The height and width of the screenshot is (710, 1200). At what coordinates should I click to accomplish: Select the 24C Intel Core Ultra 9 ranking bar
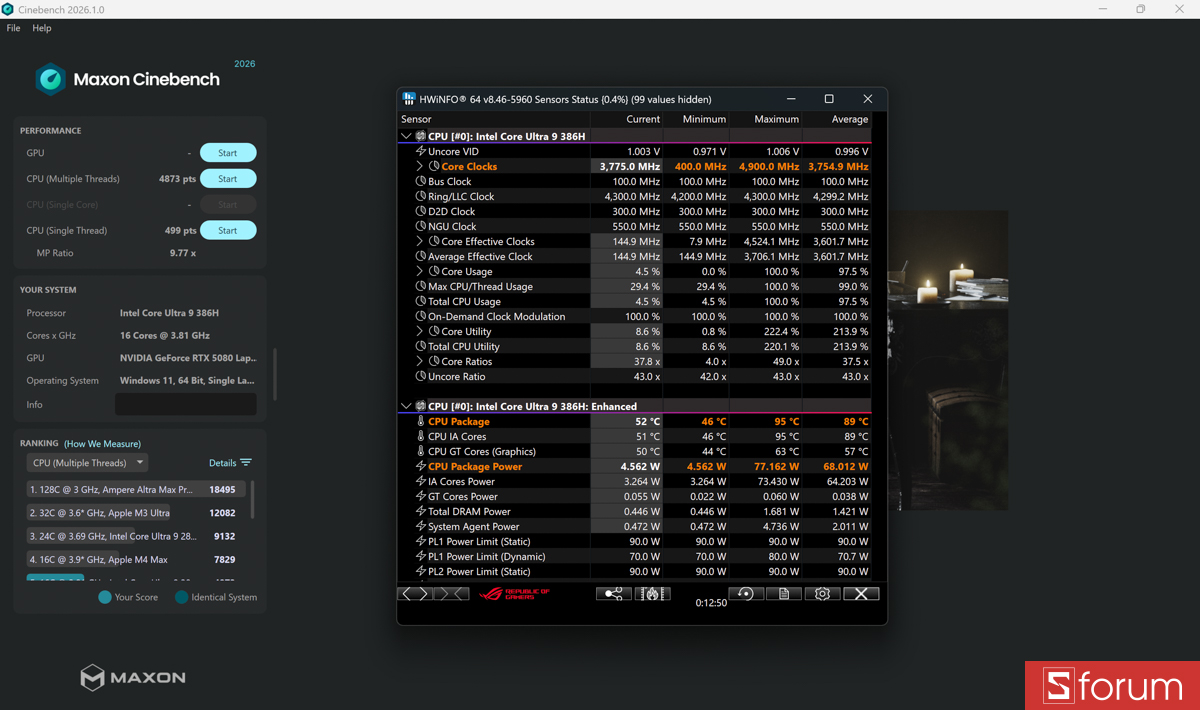point(136,536)
